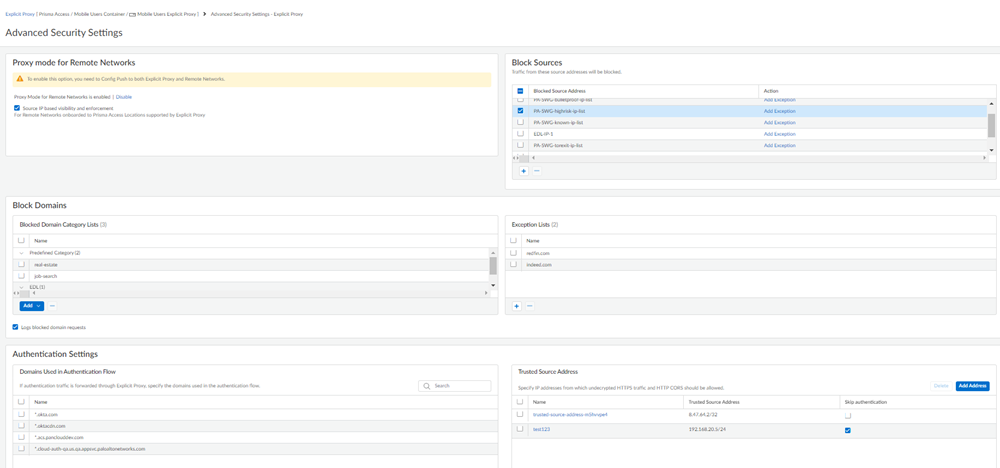Click the minus icon under Exception Lists
This screenshot has width=1000, height=468.
point(530,306)
